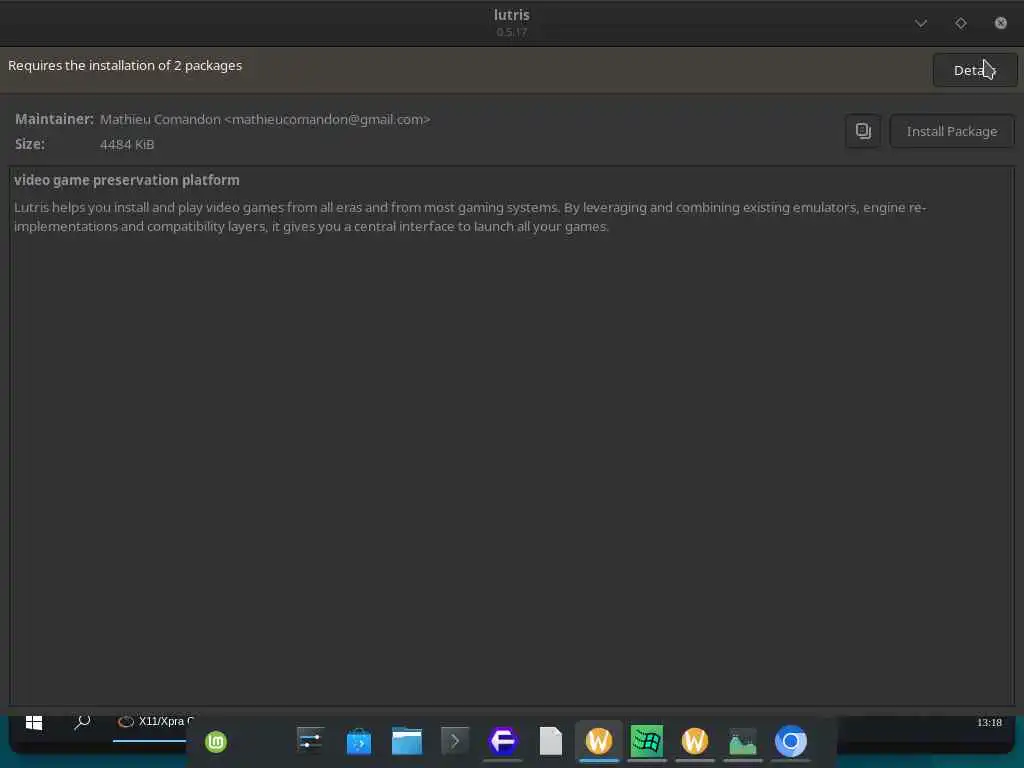Image resolution: width=1024 pixels, height=768 pixels.
Task: Open the blank document dock icon
Action: point(551,741)
